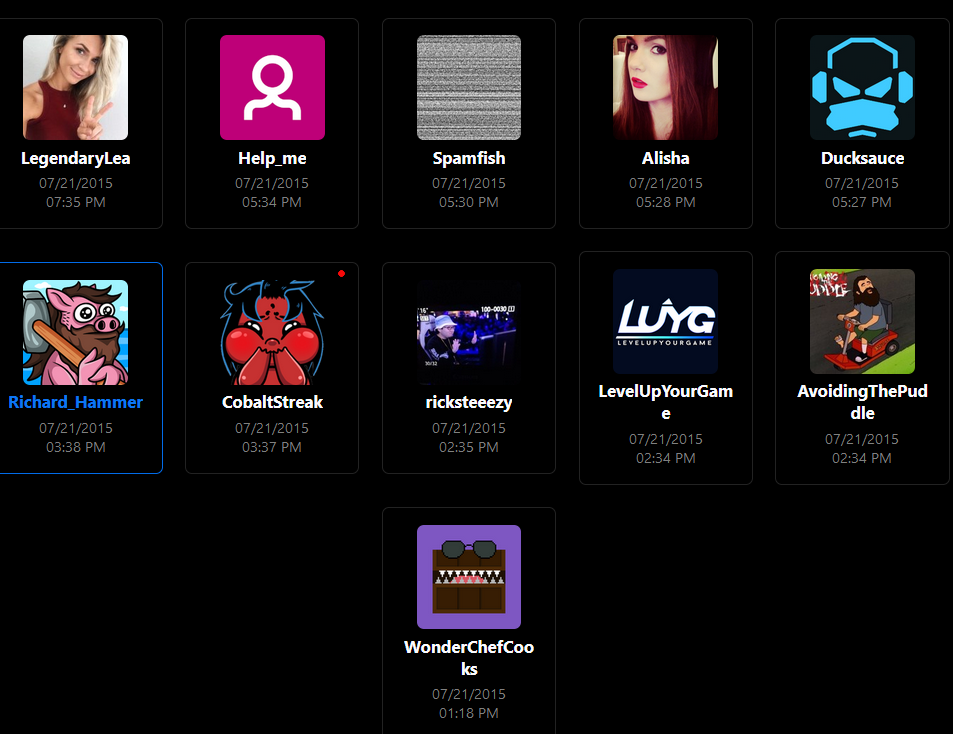Click the LegendaryLea username

[x=75, y=159]
